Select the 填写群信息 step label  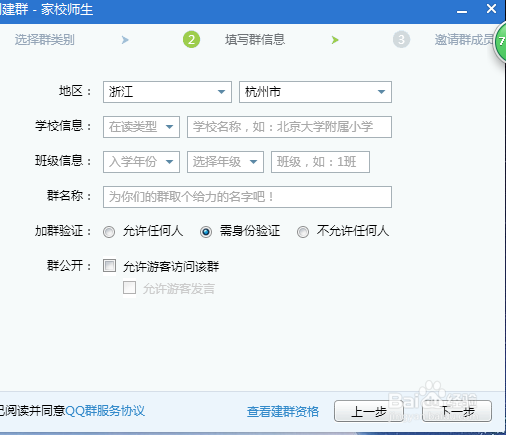(255, 40)
